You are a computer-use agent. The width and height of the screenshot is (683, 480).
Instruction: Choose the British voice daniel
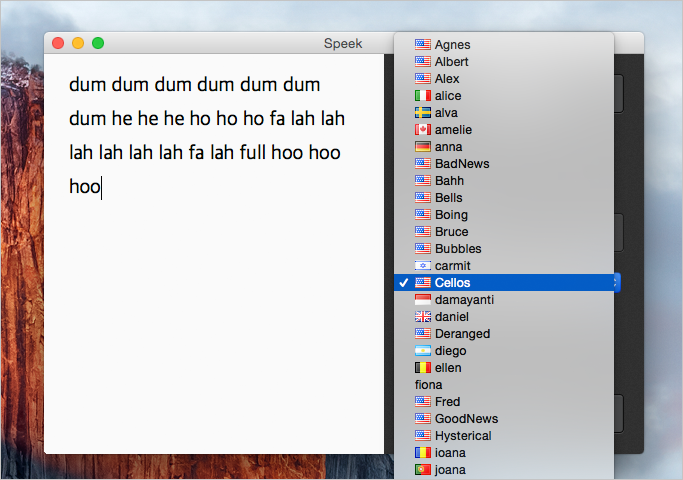504,316
